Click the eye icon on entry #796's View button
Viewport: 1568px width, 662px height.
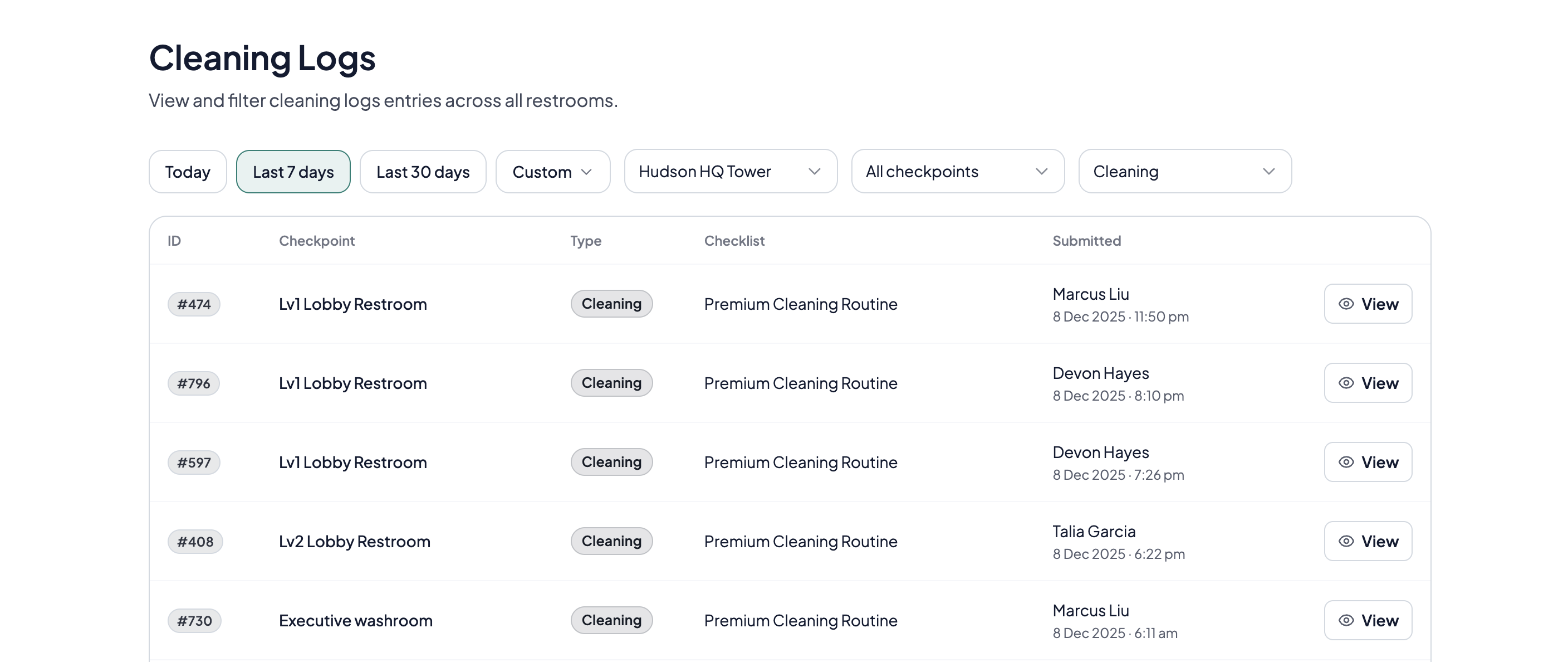pos(1346,383)
